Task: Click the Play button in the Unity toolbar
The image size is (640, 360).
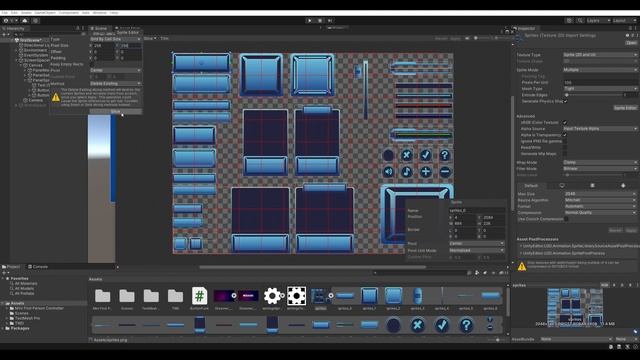Action: pos(309,20)
